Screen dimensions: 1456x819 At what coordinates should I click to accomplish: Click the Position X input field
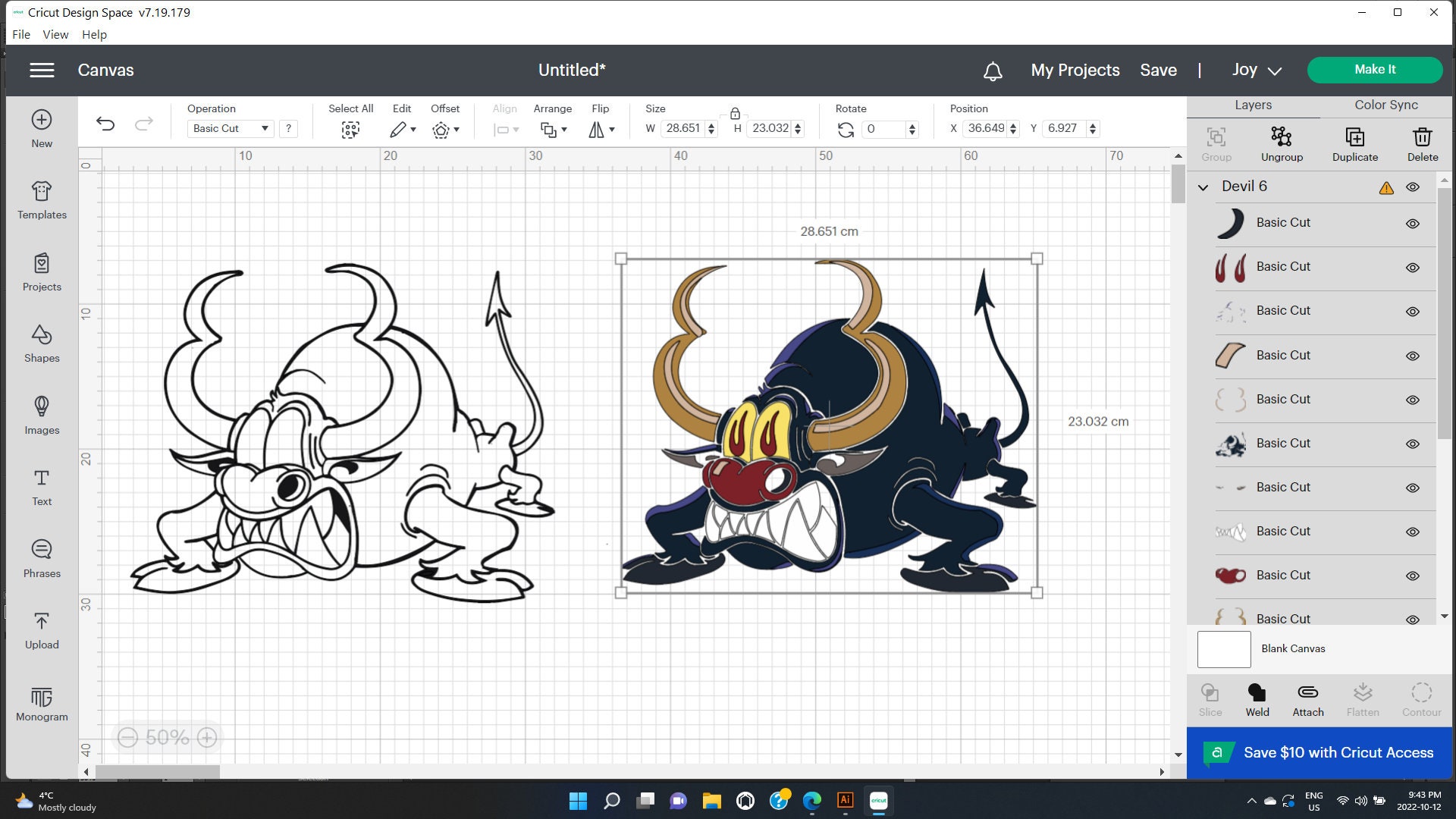985,129
